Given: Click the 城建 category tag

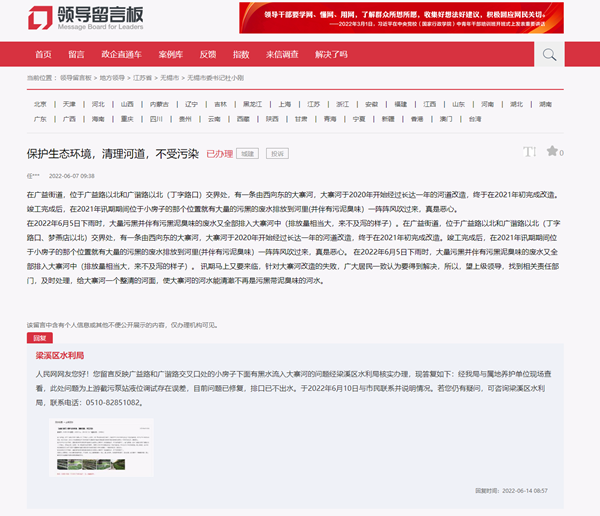Looking at the screenshot, I should click(x=248, y=154).
